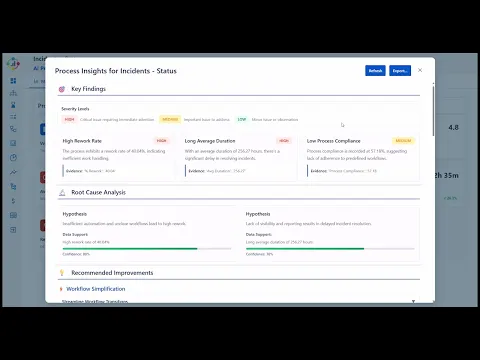Open the image chart sidebar icon
480x360 pixels.
tap(13, 143)
